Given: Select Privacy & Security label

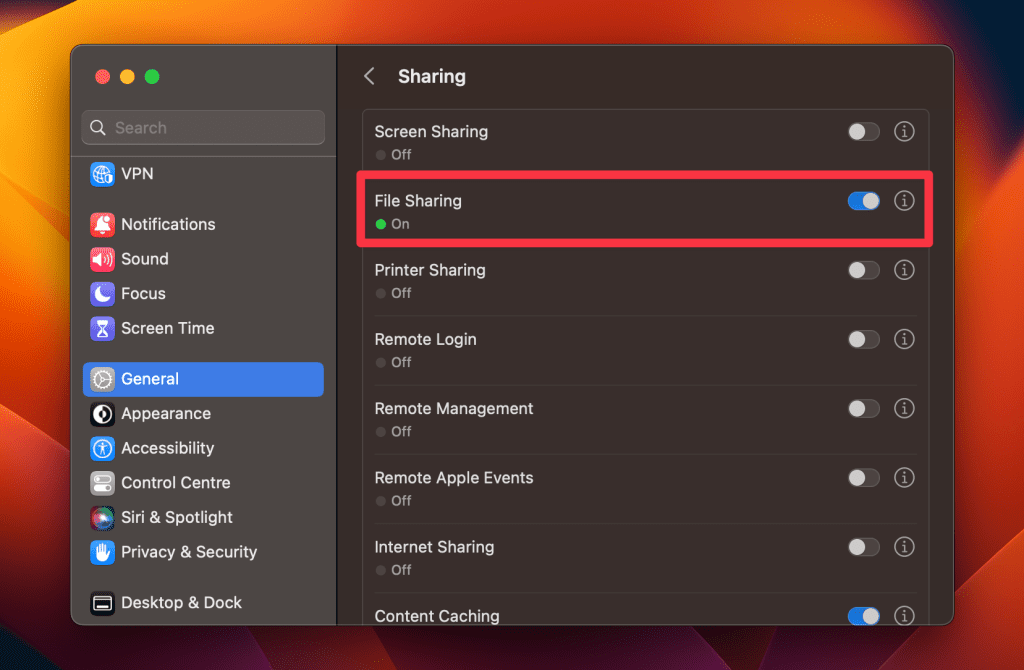Looking at the screenshot, I should [189, 552].
